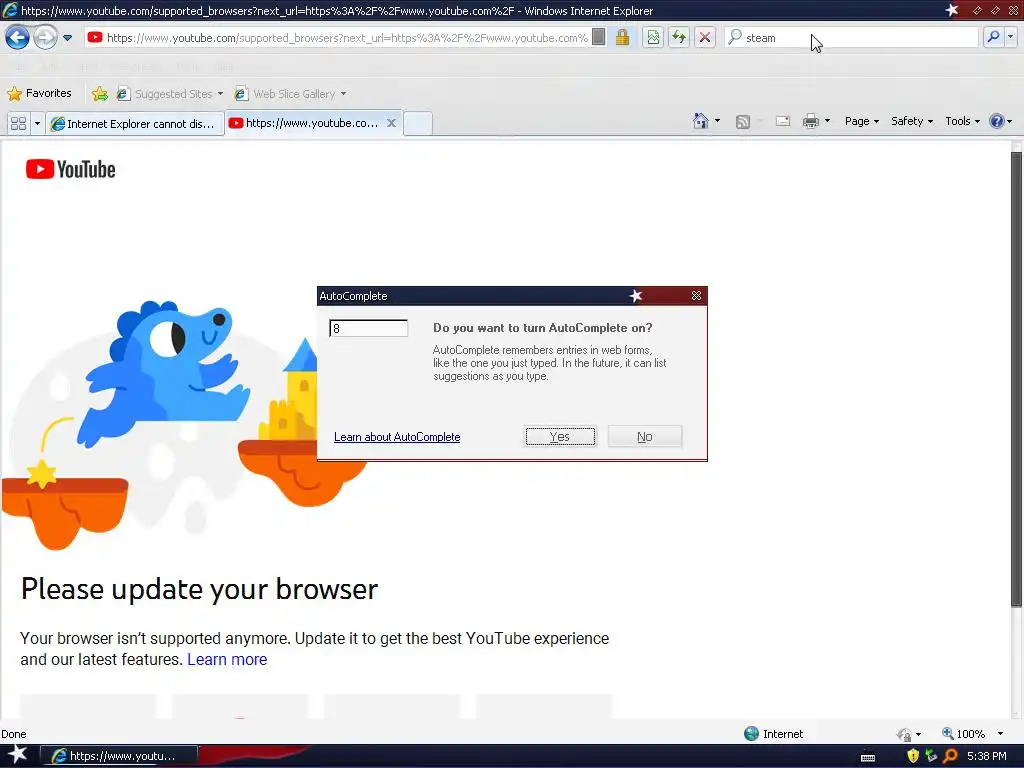Click the 5:38 PM taskbar clock

987,756
